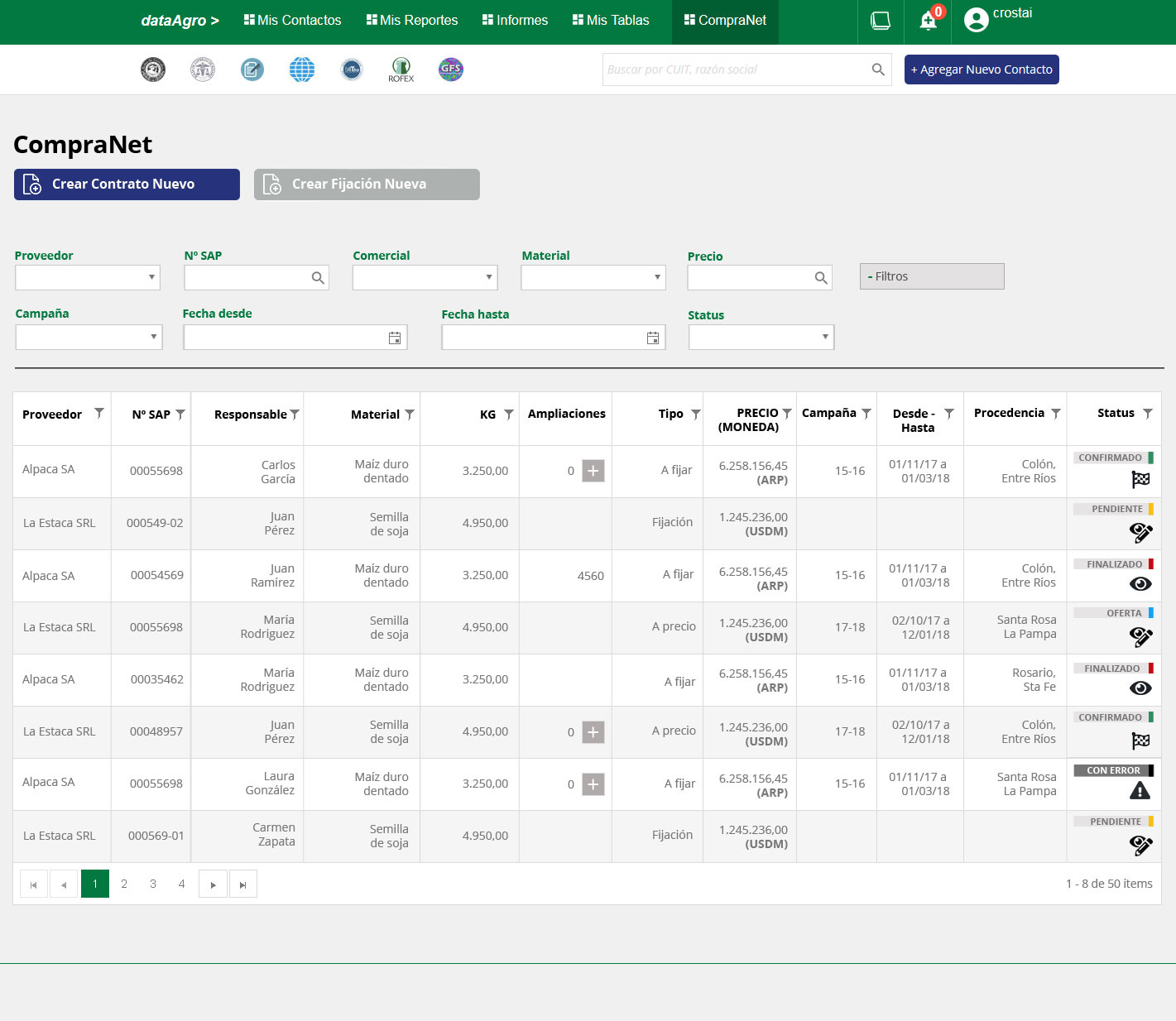Open the crostai user avatar
Viewport: 1176px width, 1021px height.
pos(977,20)
